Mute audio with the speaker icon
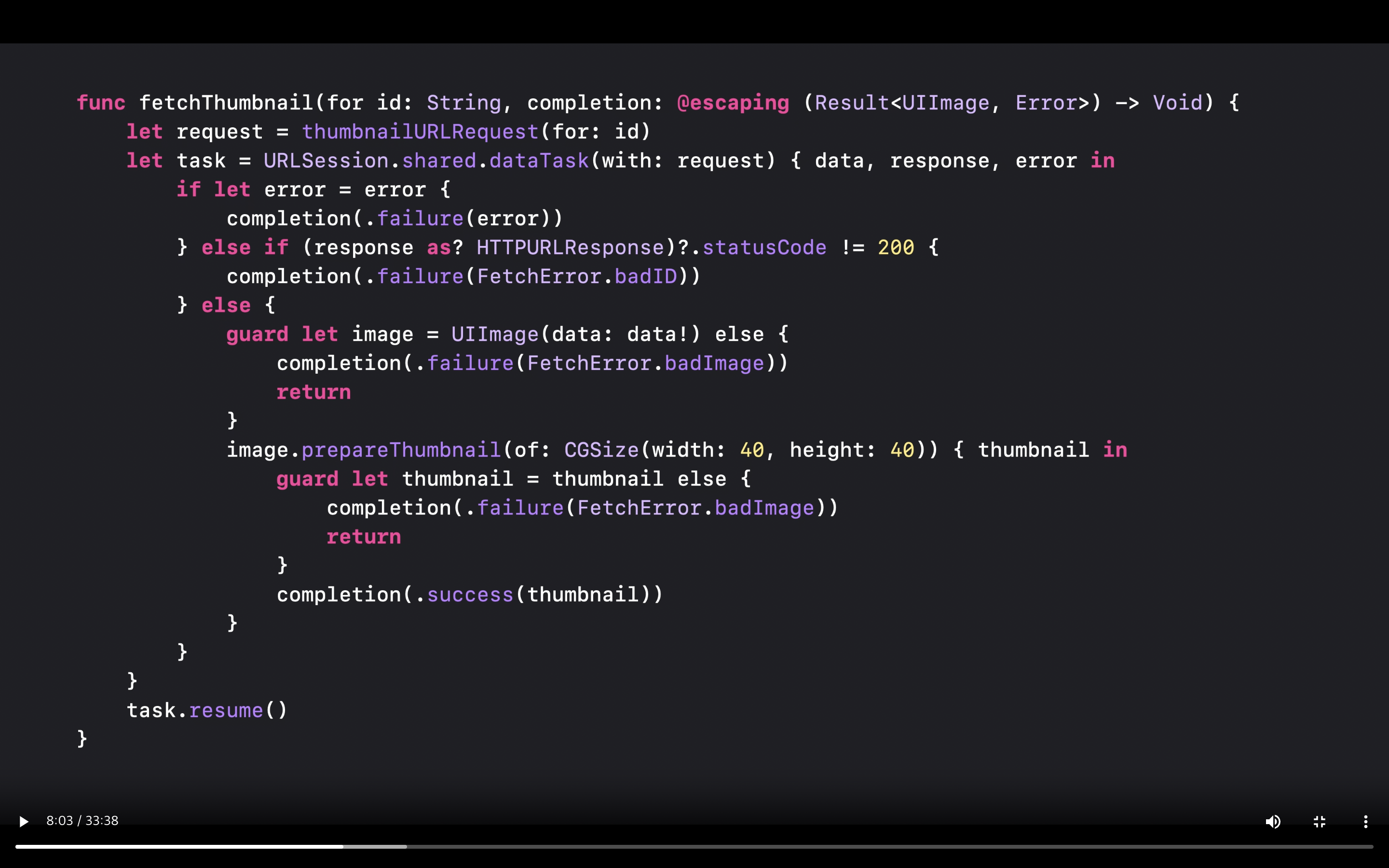Viewport: 1389px width, 868px height. [x=1272, y=822]
